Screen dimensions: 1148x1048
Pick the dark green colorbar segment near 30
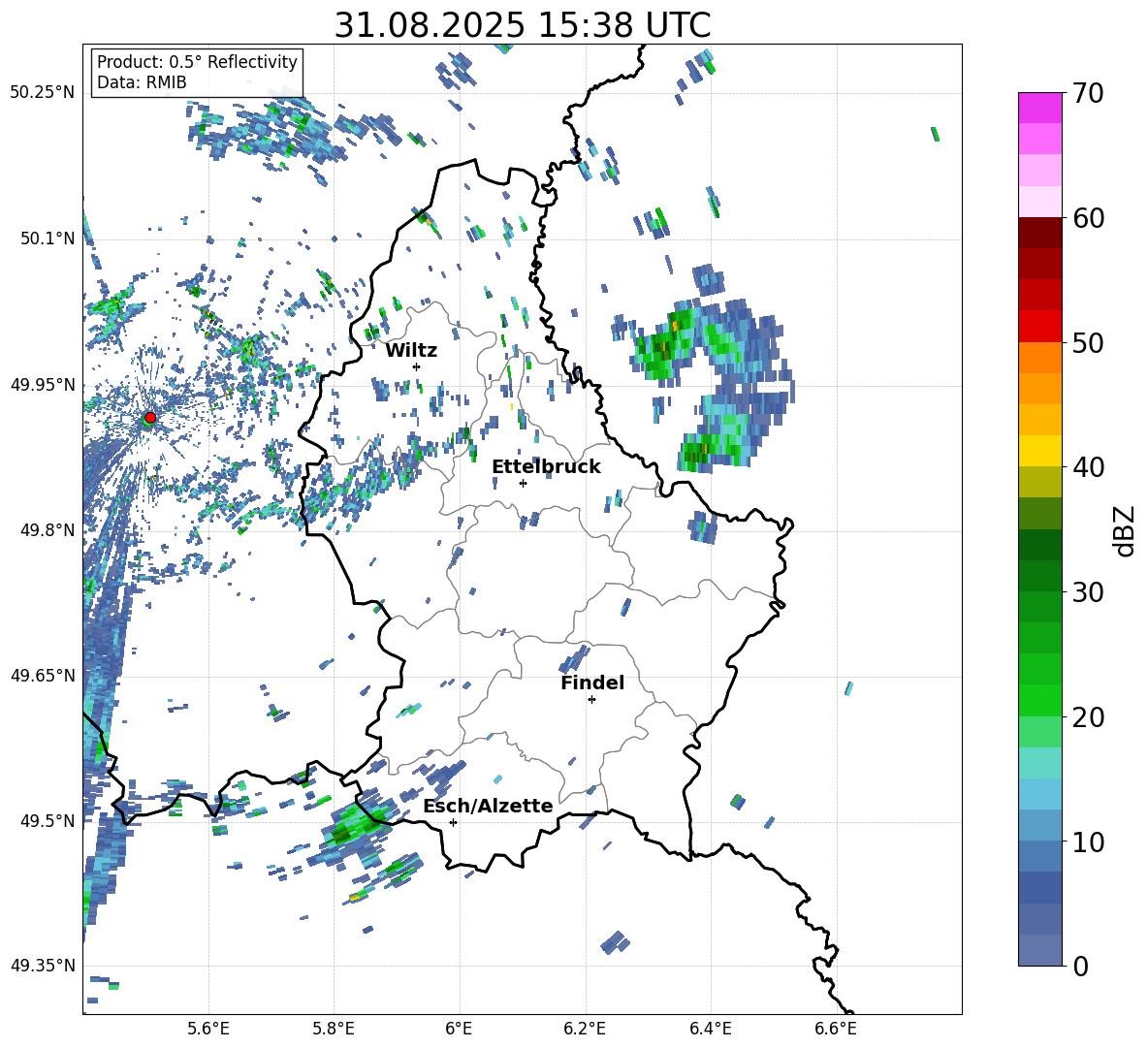pyautogui.click(x=1040, y=576)
